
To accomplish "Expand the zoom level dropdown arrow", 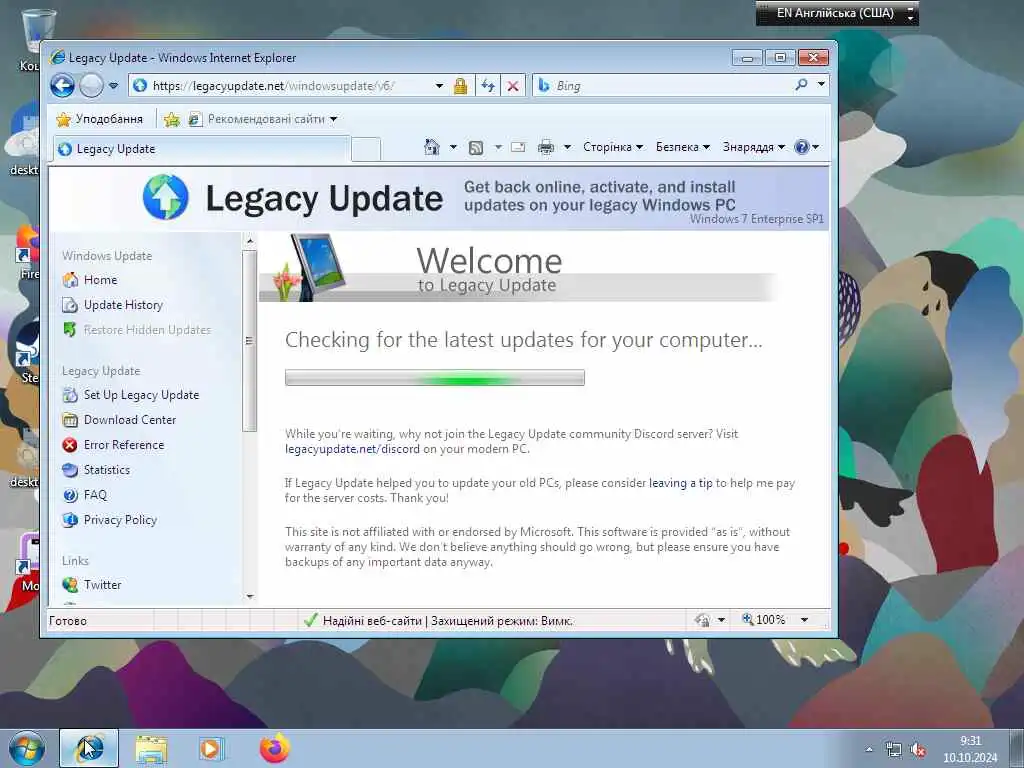I will coord(805,620).
